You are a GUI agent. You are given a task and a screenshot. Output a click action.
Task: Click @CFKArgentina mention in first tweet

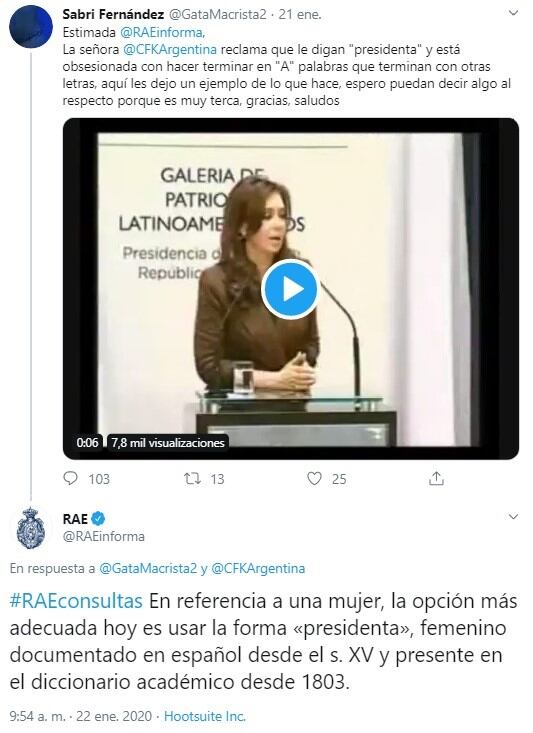click(170, 50)
